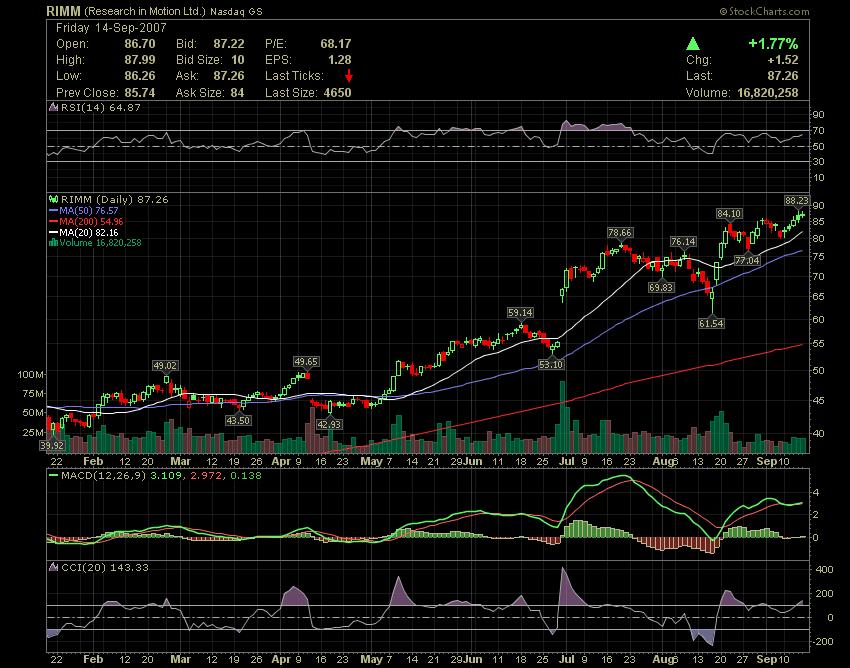The height and width of the screenshot is (668, 850).
Task: Click the Open 86.70 value
Action: [x=140, y=43]
